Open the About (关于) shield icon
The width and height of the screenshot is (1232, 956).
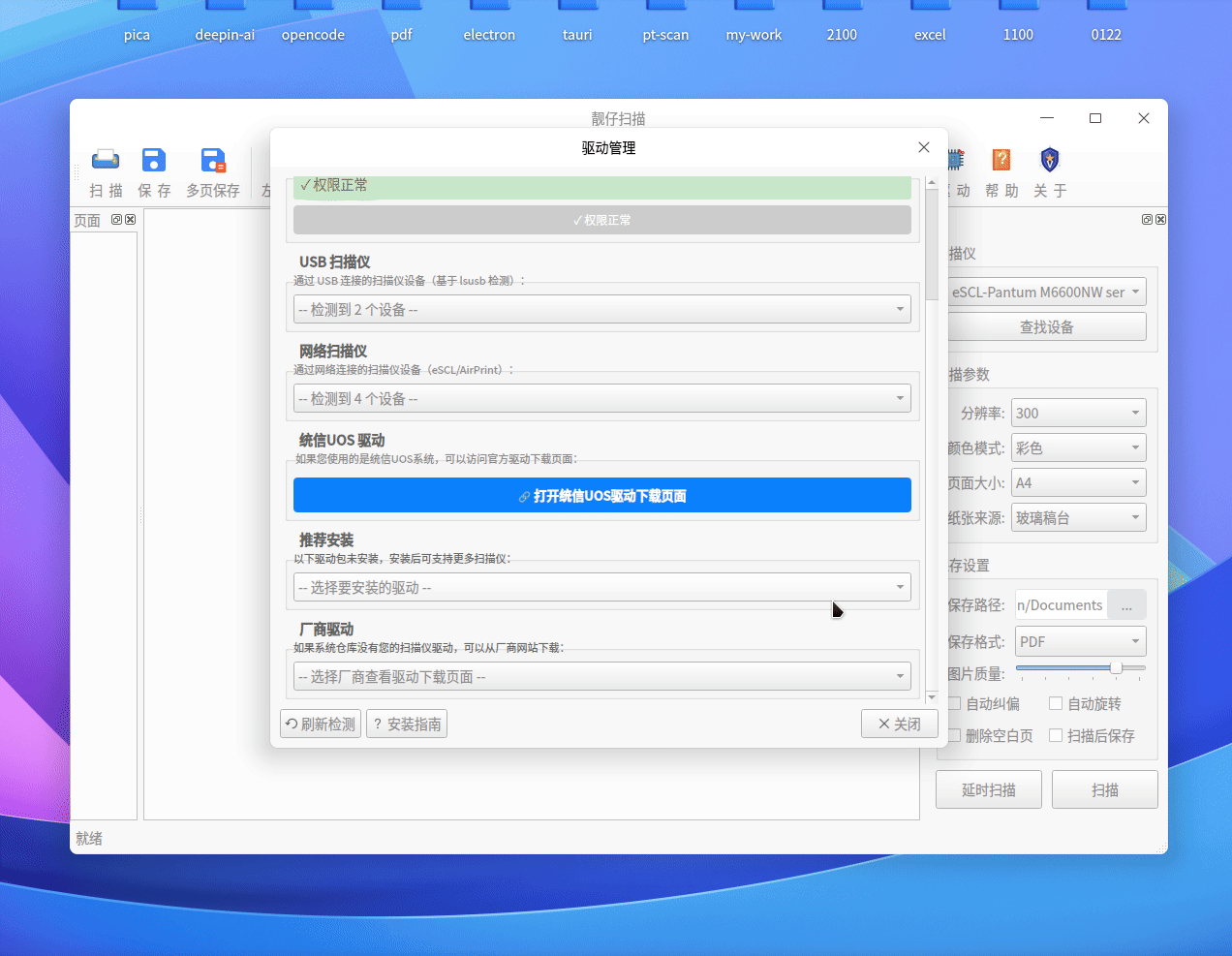[x=1050, y=160]
